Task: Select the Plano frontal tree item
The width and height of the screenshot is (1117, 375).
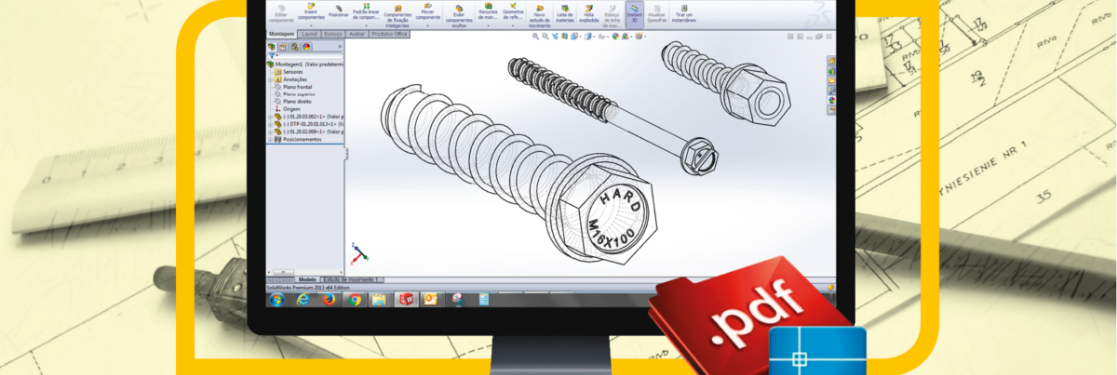Action: pos(298,86)
